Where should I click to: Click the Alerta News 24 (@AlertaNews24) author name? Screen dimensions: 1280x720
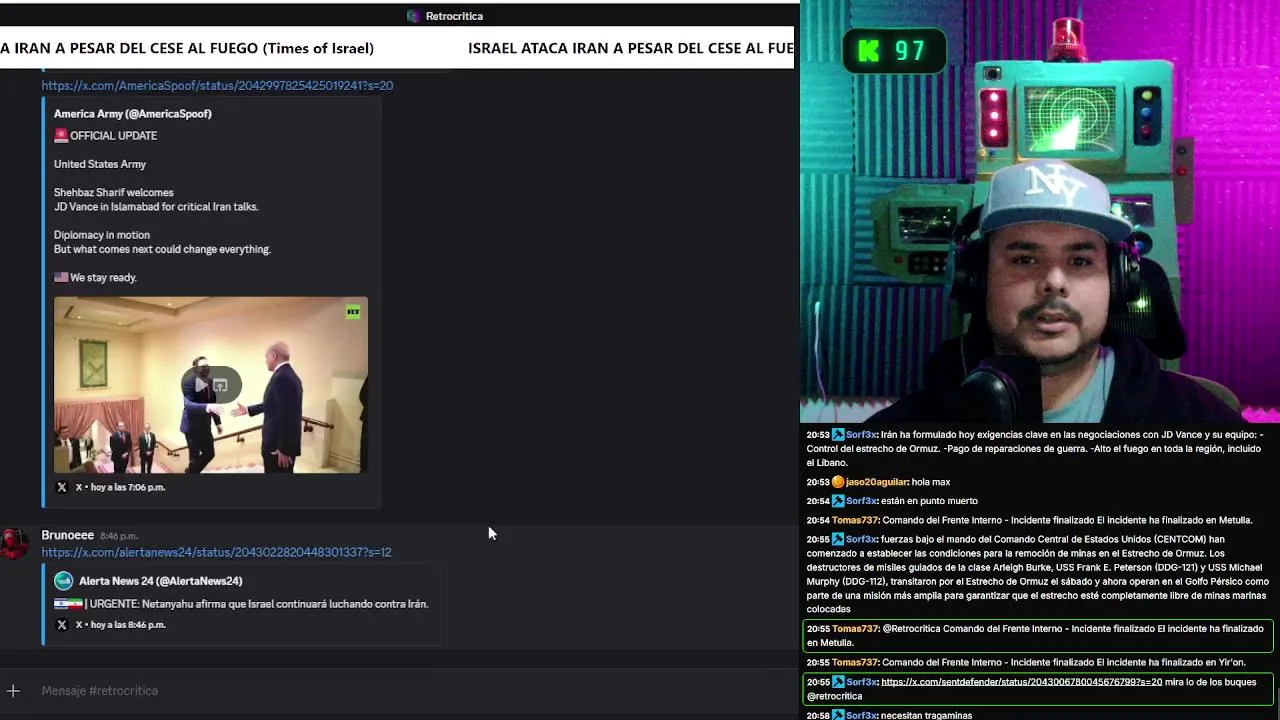160,581
